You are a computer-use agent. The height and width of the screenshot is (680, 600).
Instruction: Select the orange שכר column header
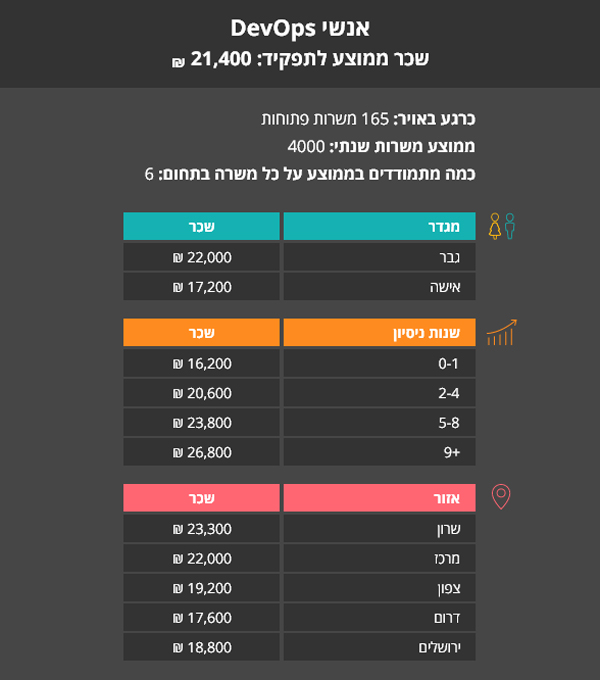pyautogui.click(x=201, y=333)
